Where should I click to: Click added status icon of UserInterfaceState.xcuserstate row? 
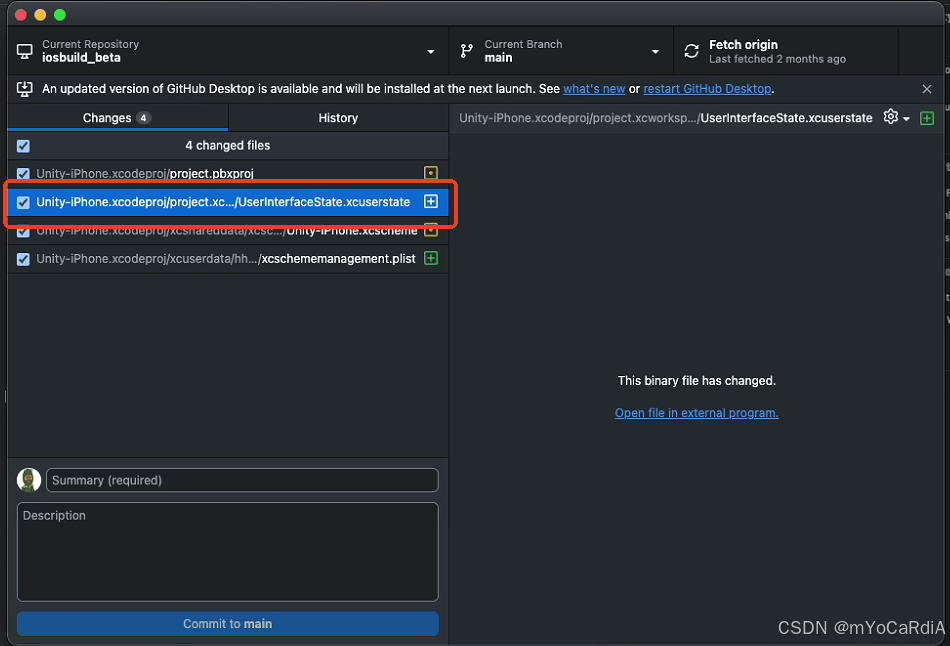click(431, 201)
